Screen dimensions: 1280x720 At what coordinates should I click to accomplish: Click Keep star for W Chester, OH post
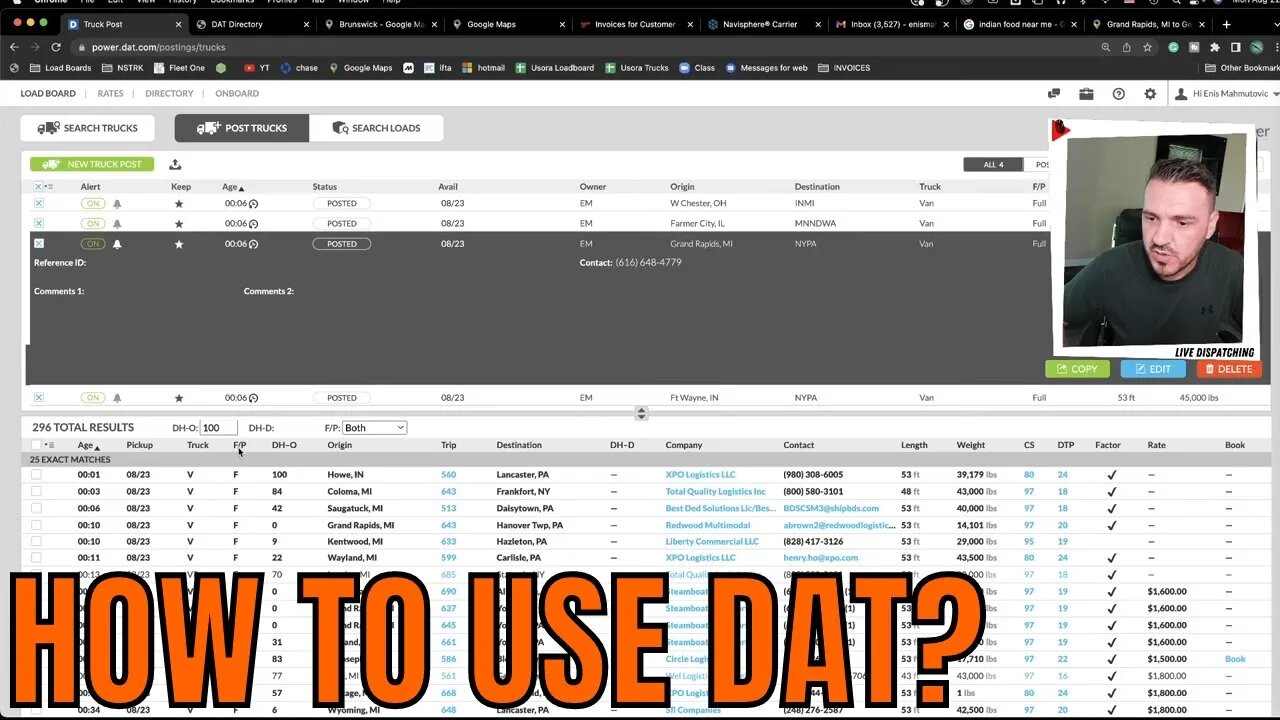pyautogui.click(x=179, y=203)
